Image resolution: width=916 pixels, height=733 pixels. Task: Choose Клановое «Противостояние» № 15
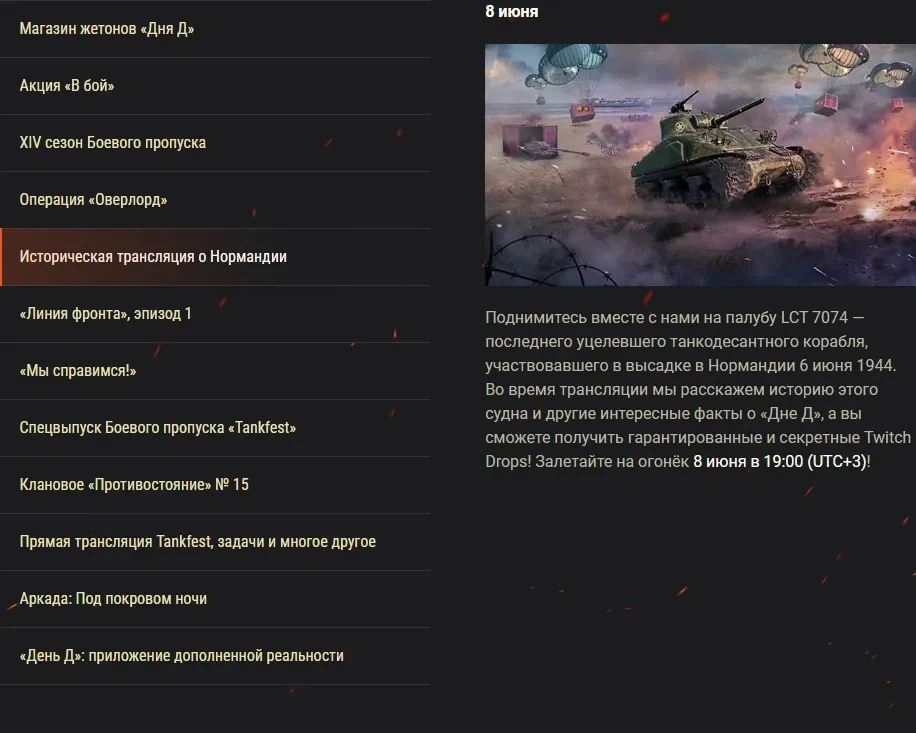coord(215,485)
